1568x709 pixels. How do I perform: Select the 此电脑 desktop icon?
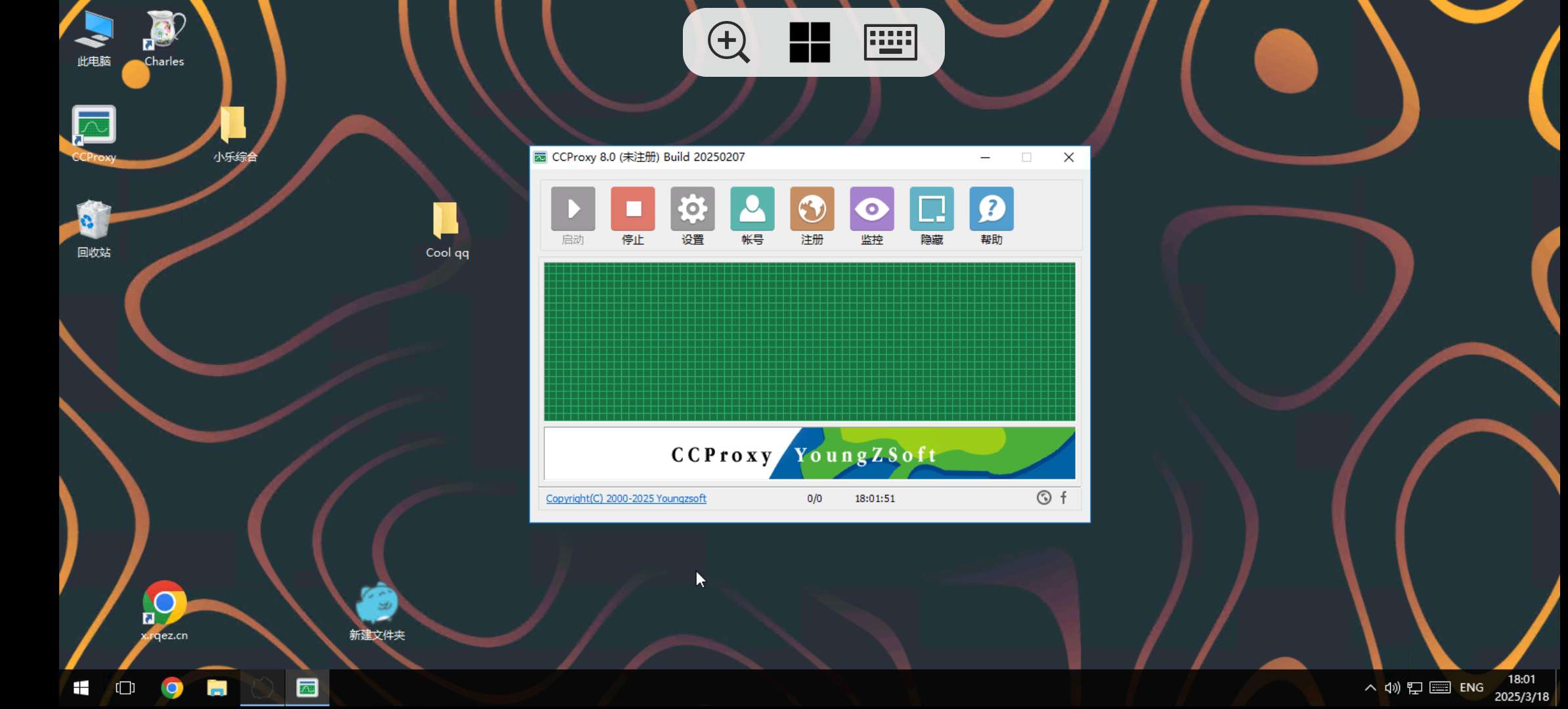coord(94,39)
